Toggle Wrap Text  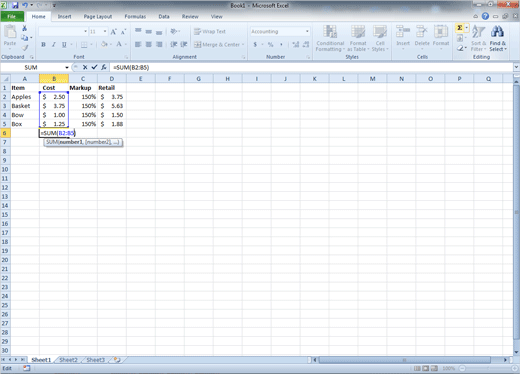click(210, 31)
